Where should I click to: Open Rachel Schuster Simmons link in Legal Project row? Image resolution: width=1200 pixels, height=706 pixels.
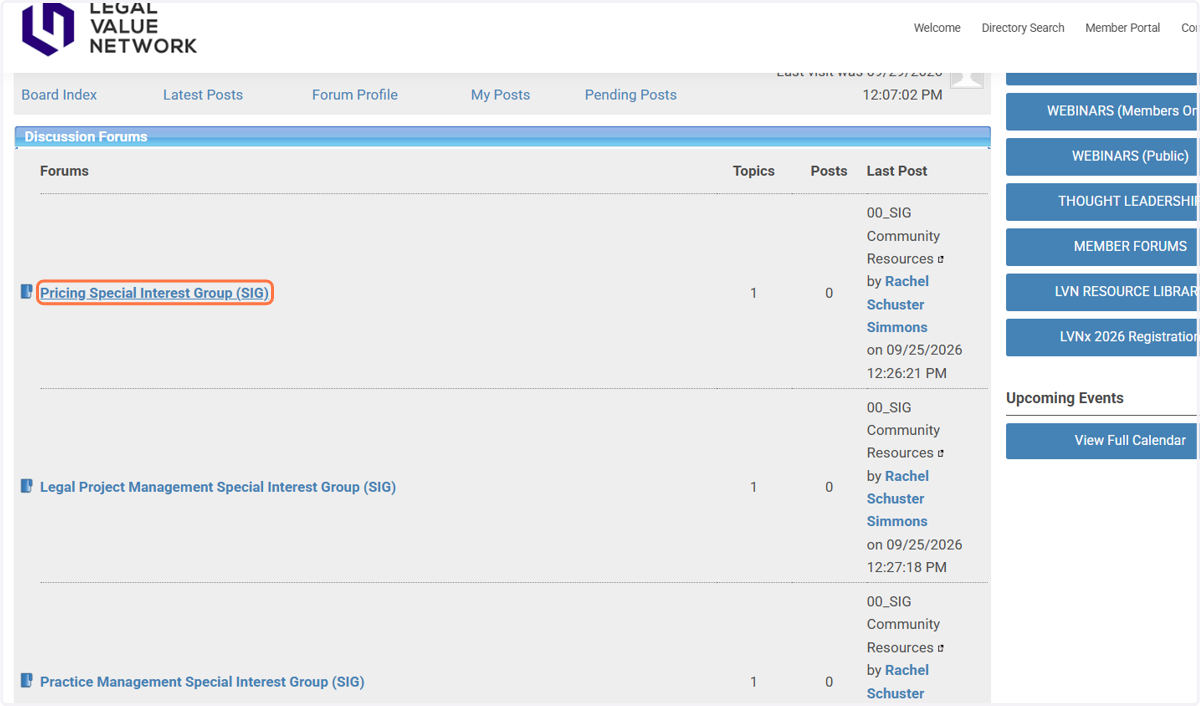(x=898, y=498)
